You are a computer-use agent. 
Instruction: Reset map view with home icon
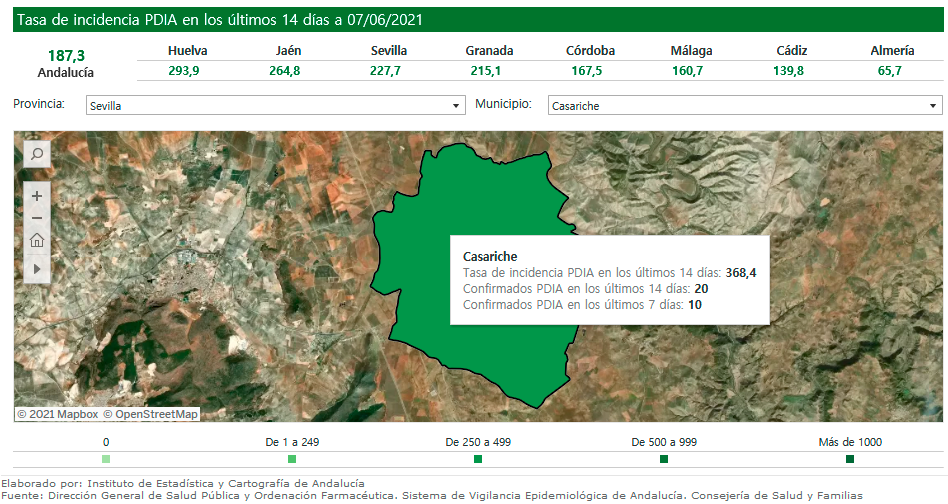[37, 240]
